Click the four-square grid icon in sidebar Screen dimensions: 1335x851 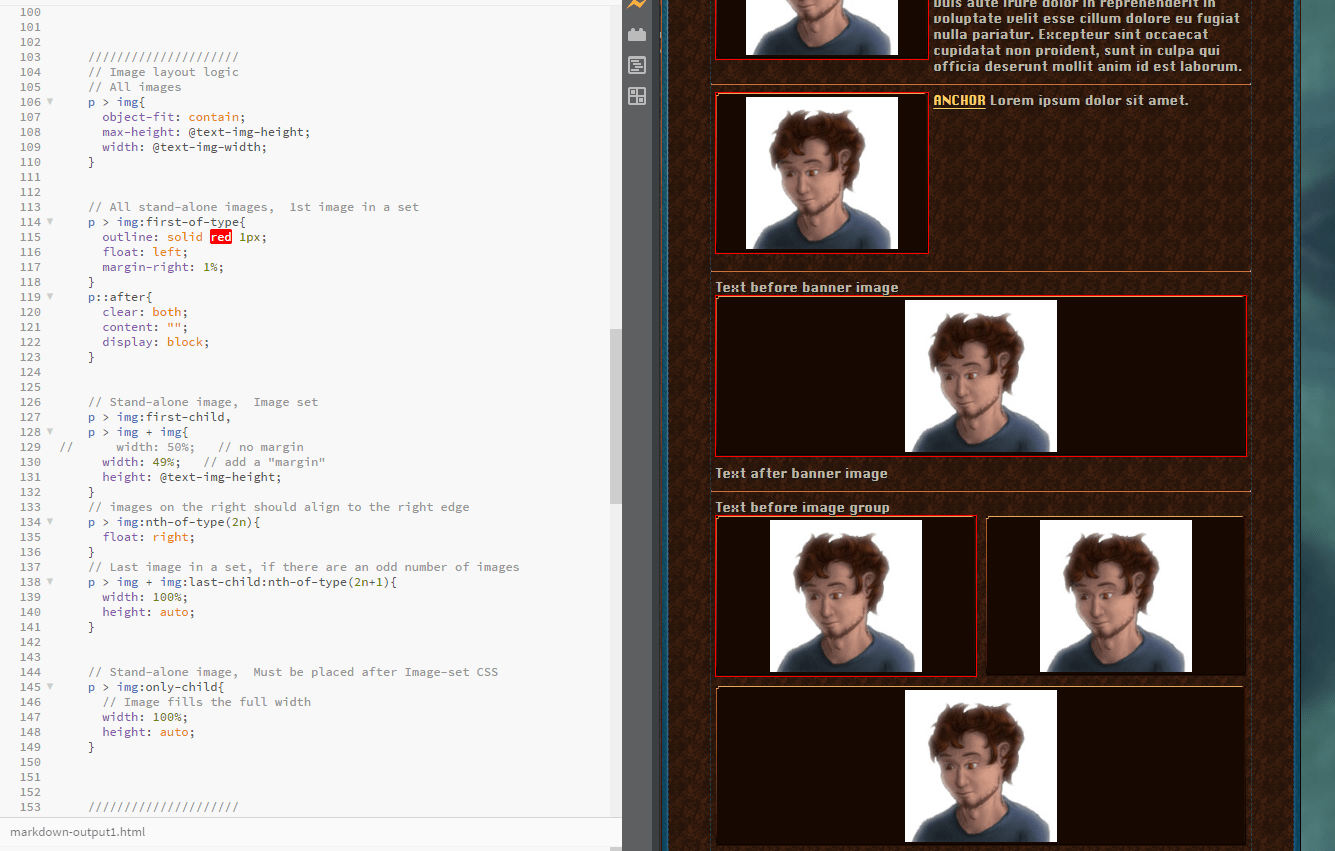637,96
